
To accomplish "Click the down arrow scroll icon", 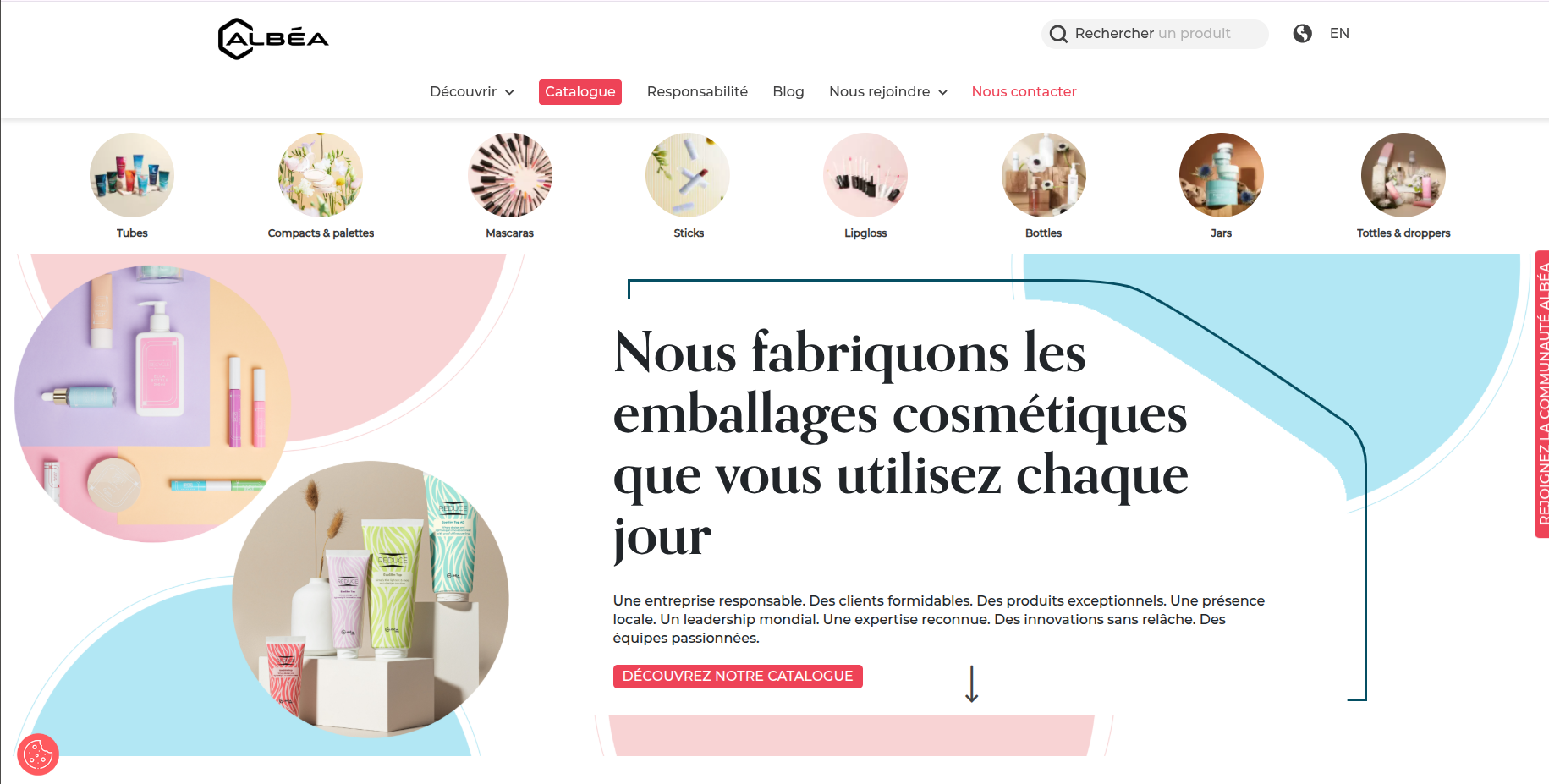I will (x=972, y=684).
